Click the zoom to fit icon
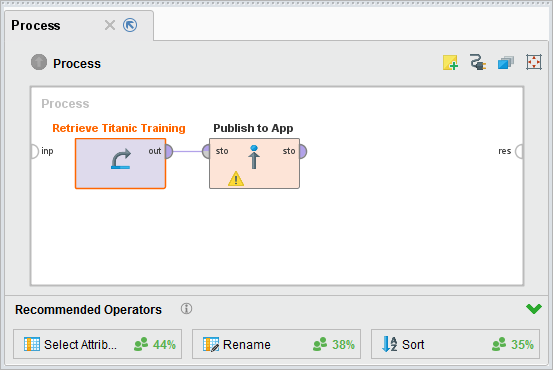Screen dimensions: 553x370 tap(534, 62)
